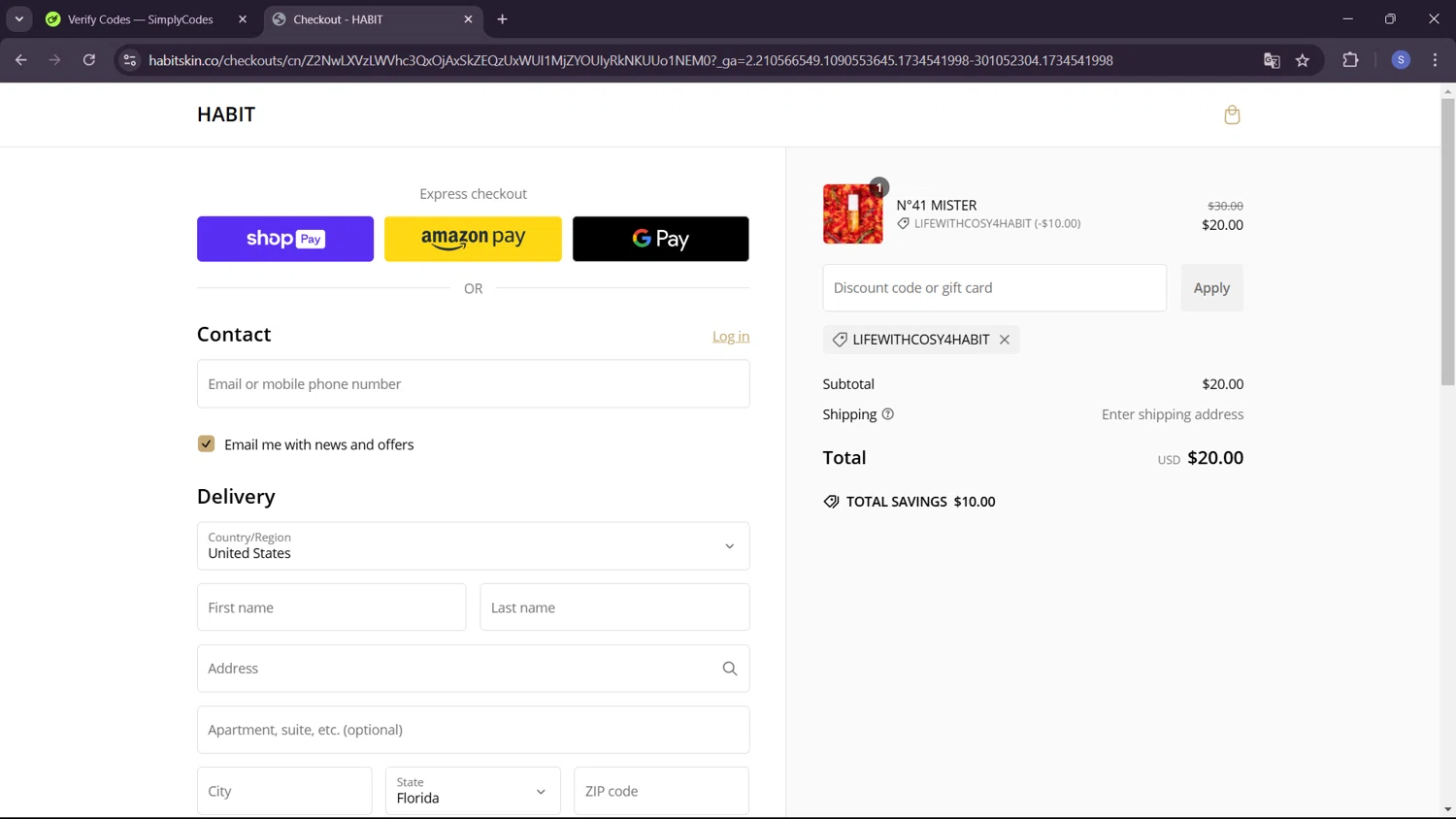Open the browser extensions puzzle icon
1456x819 pixels.
(x=1350, y=60)
